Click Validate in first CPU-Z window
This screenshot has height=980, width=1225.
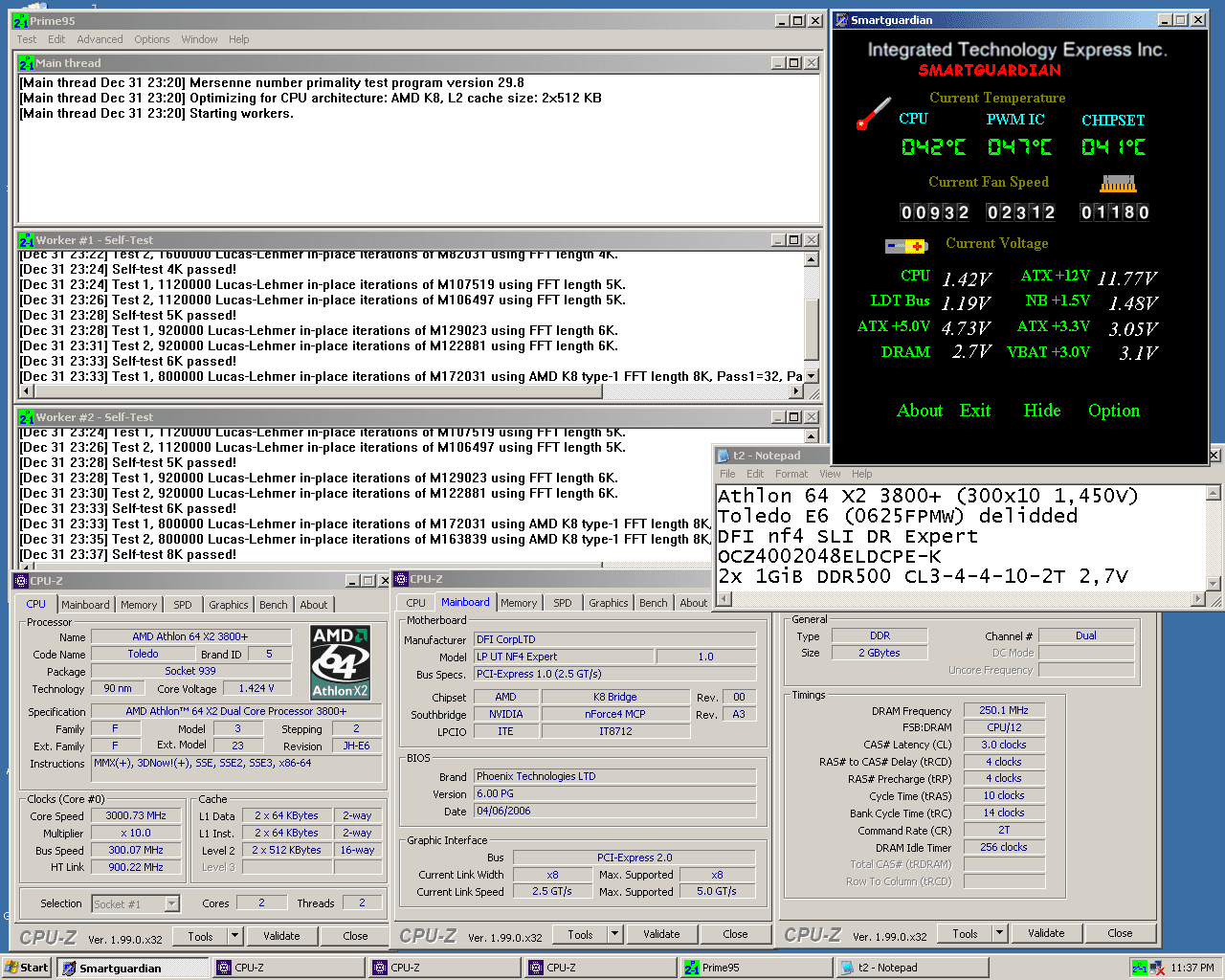(x=281, y=936)
